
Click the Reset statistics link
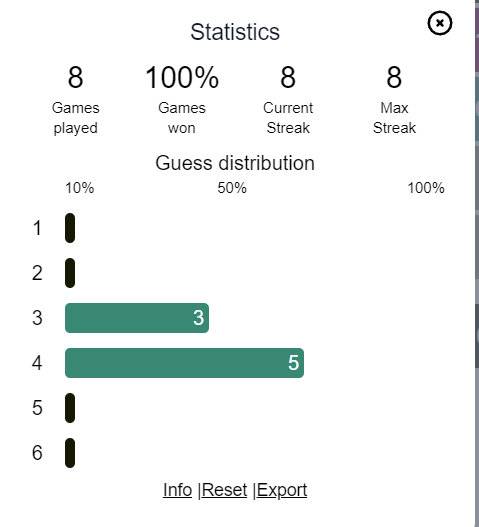pyautogui.click(x=225, y=490)
